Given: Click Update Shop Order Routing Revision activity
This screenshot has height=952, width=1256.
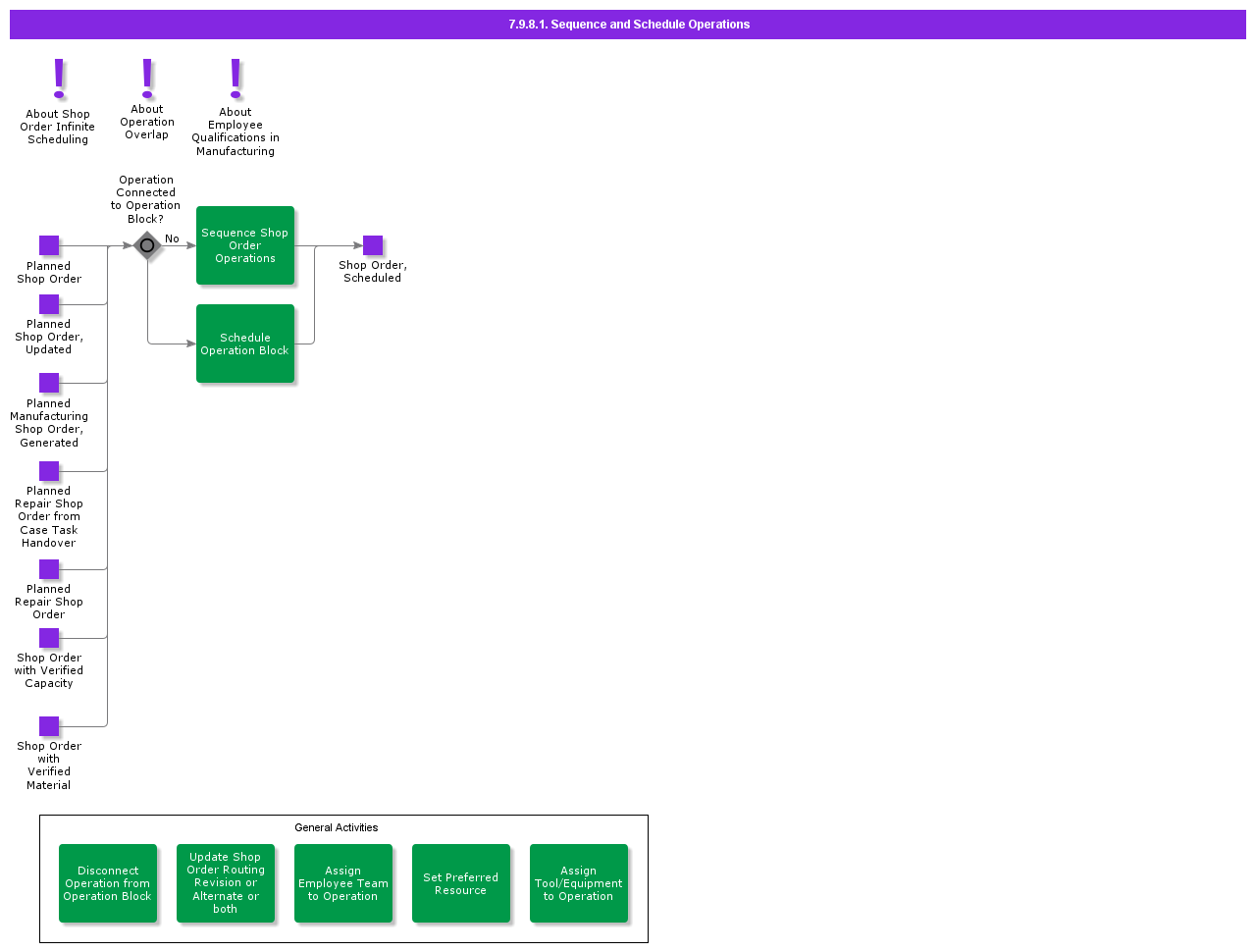Looking at the screenshot, I should [226, 883].
